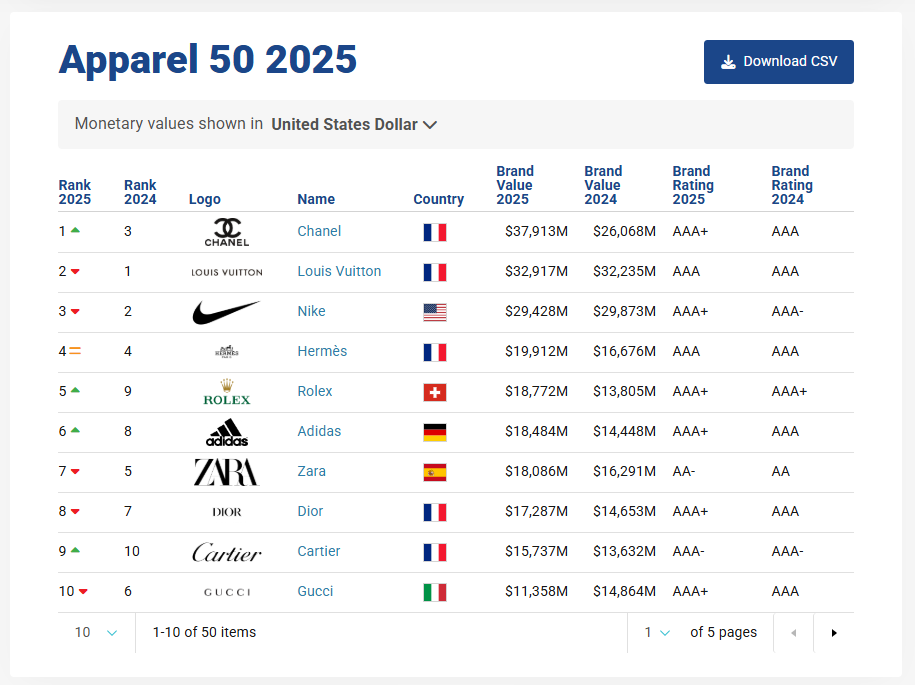Sort by Rank 2025 column header

75,192
